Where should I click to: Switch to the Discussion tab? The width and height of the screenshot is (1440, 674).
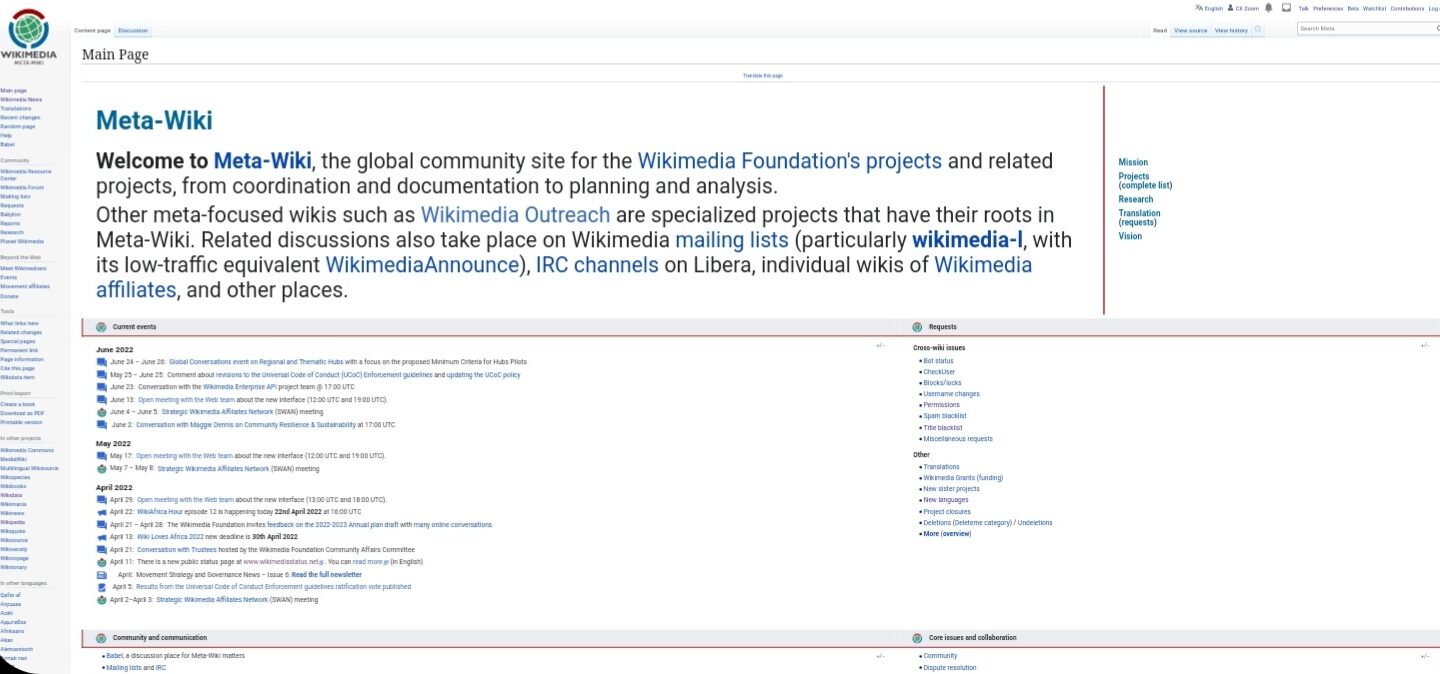click(133, 31)
